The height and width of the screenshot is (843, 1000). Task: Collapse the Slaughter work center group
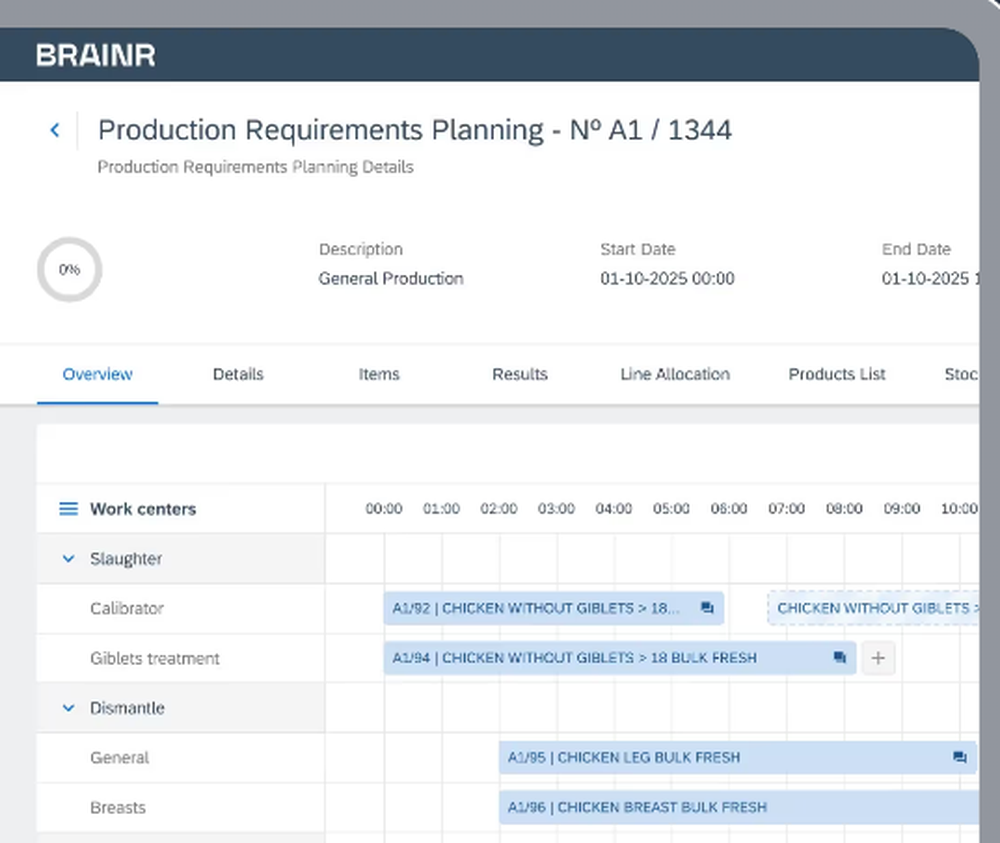[67, 558]
